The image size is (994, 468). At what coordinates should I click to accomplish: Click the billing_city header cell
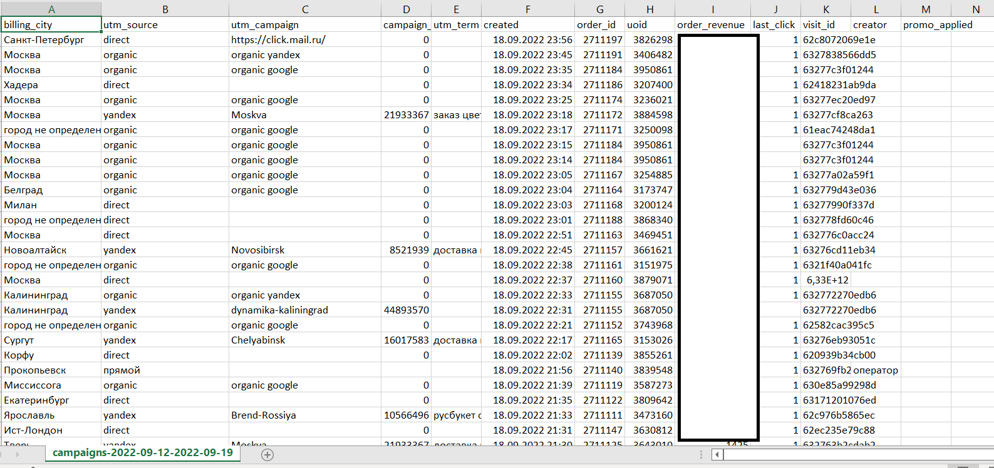coord(51,25)
